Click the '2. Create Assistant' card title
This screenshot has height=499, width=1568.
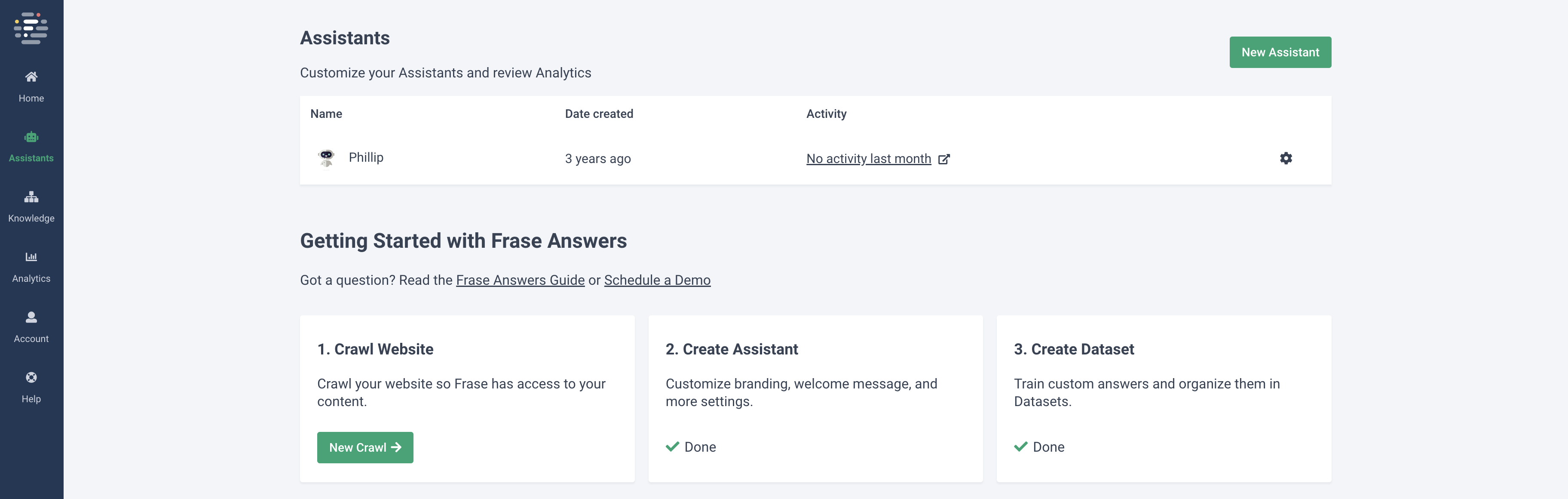pos(731,349)
